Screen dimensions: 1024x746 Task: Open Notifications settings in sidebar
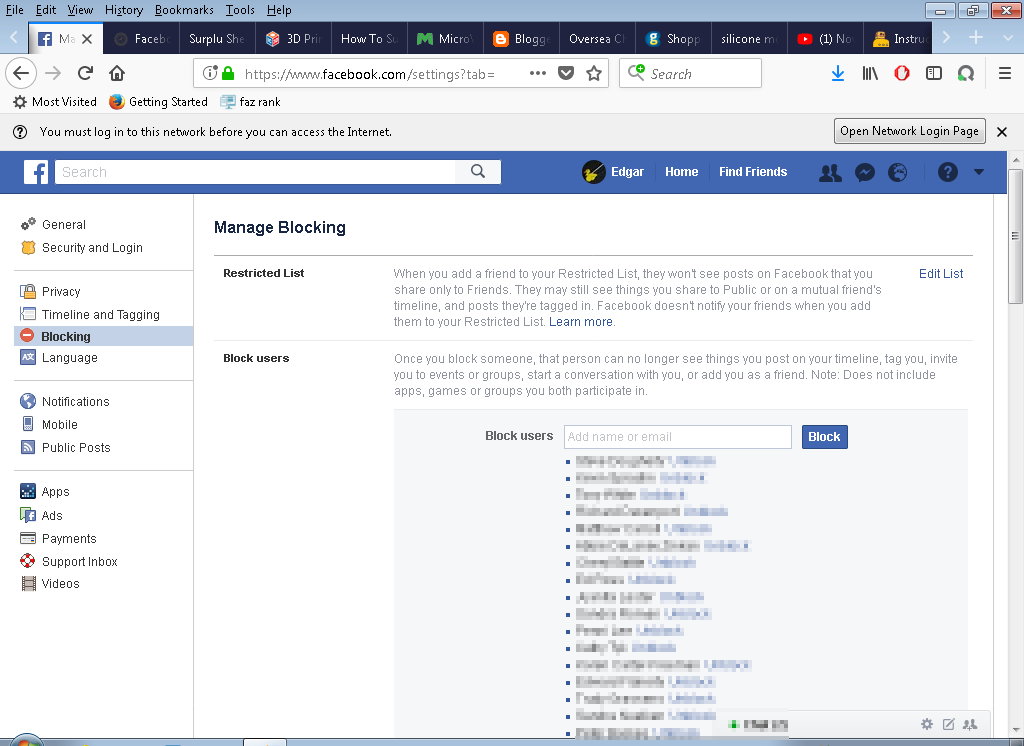[65, 401]
